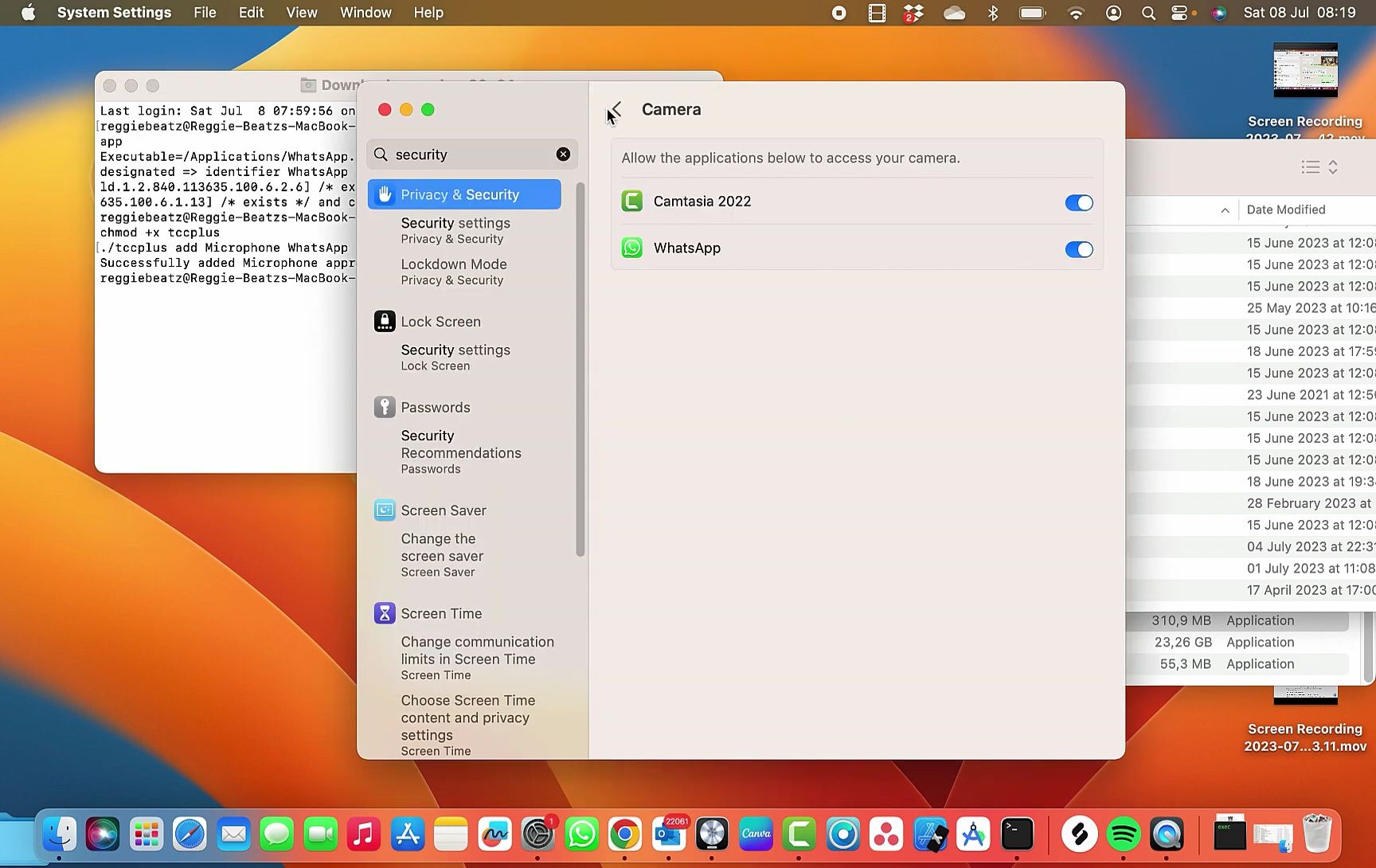This screenshot has height=868, width=1376.
Task: Select Privacy & Security in the sidebar
Action: [x=464, y=194]
